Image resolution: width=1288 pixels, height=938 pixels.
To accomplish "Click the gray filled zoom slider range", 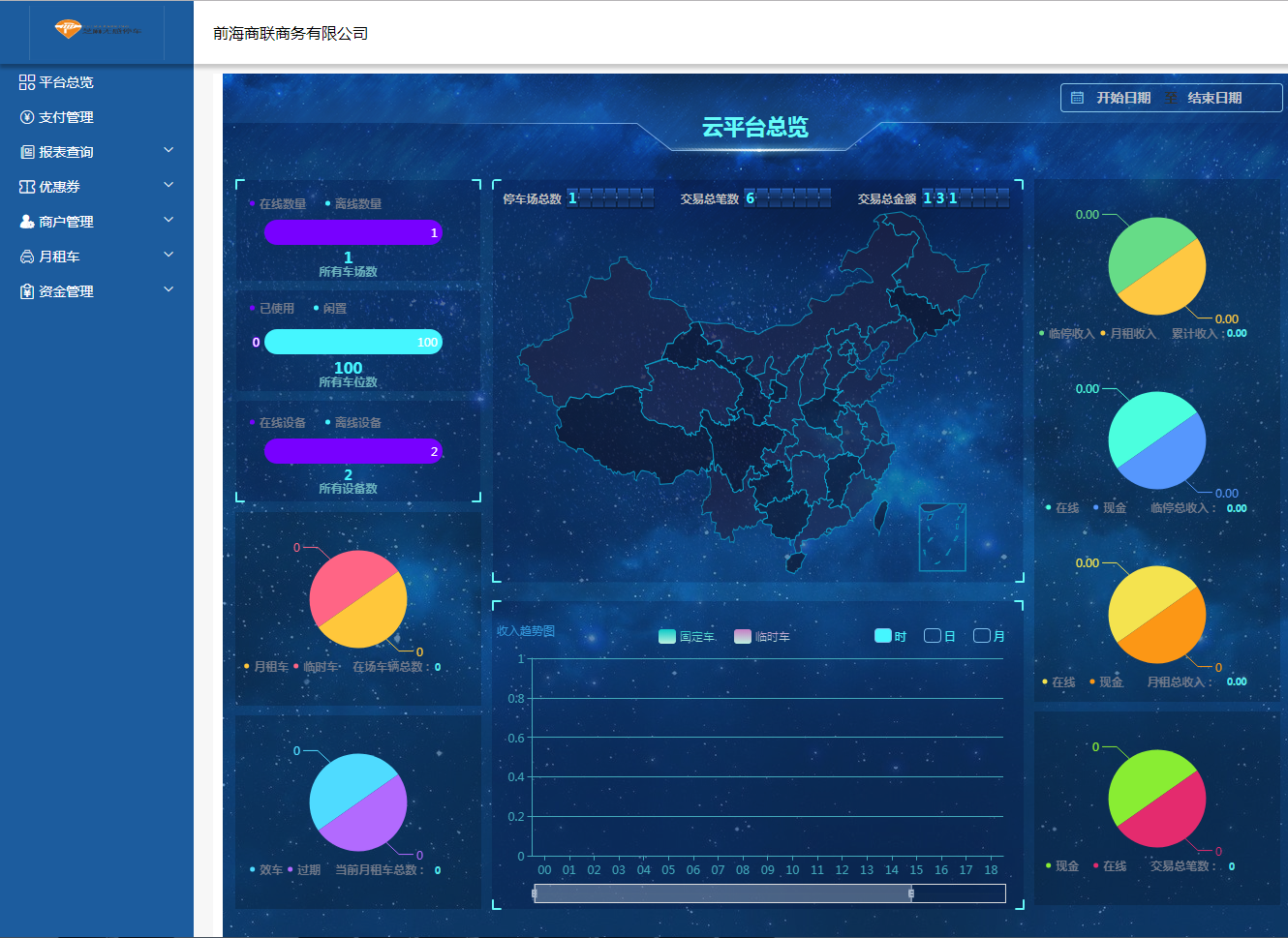I will coord(722,893).
